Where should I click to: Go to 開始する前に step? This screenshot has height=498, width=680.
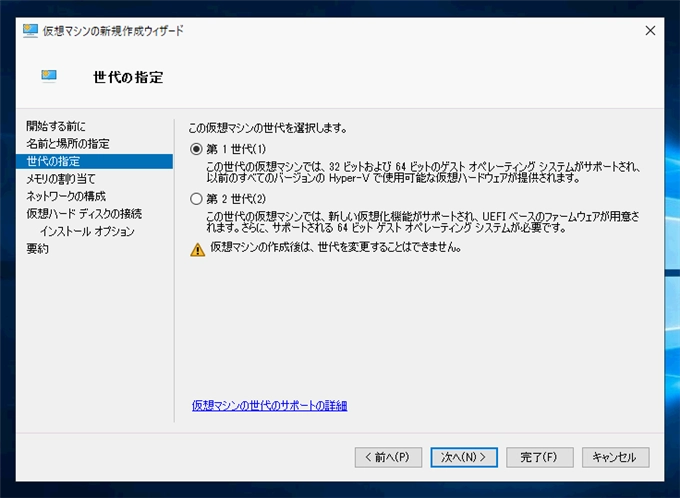click(56, 126)
